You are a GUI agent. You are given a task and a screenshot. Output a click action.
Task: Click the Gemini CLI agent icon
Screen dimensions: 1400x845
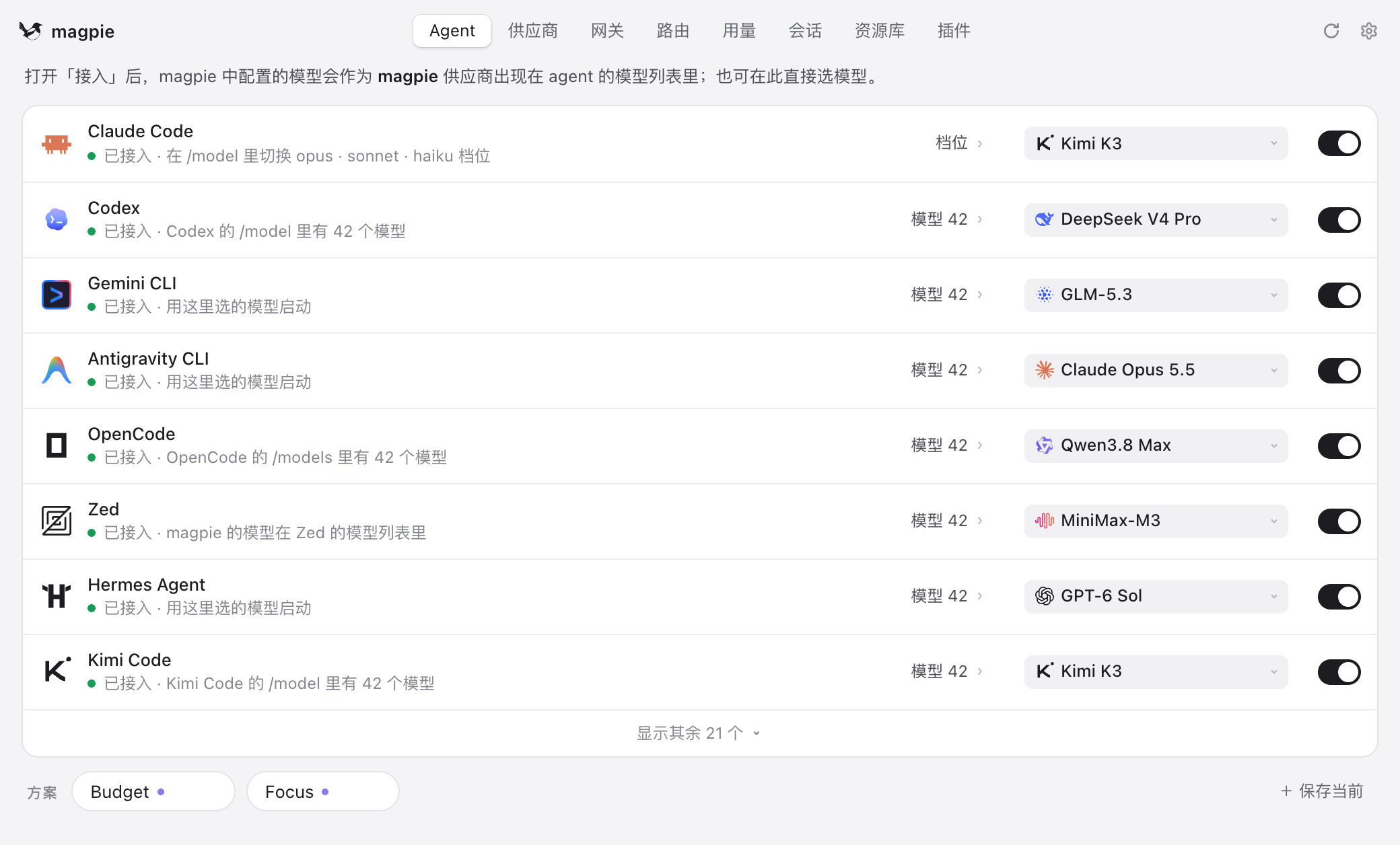tap(57, 295)
